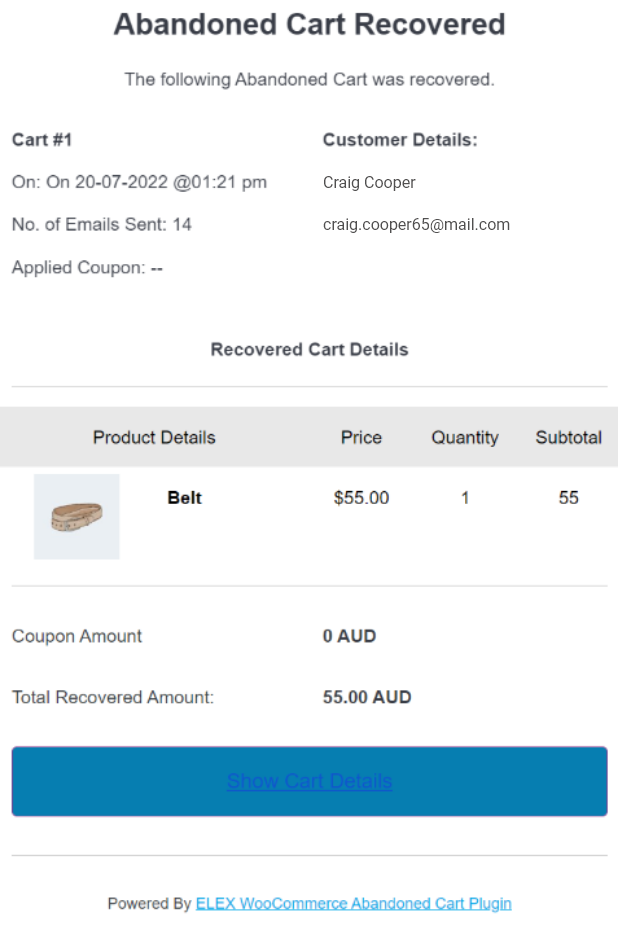The width and height of the screenshot is (618, 926).
Task: Click the 0 AUD coupon amount
Action: (x=349, y=636)
